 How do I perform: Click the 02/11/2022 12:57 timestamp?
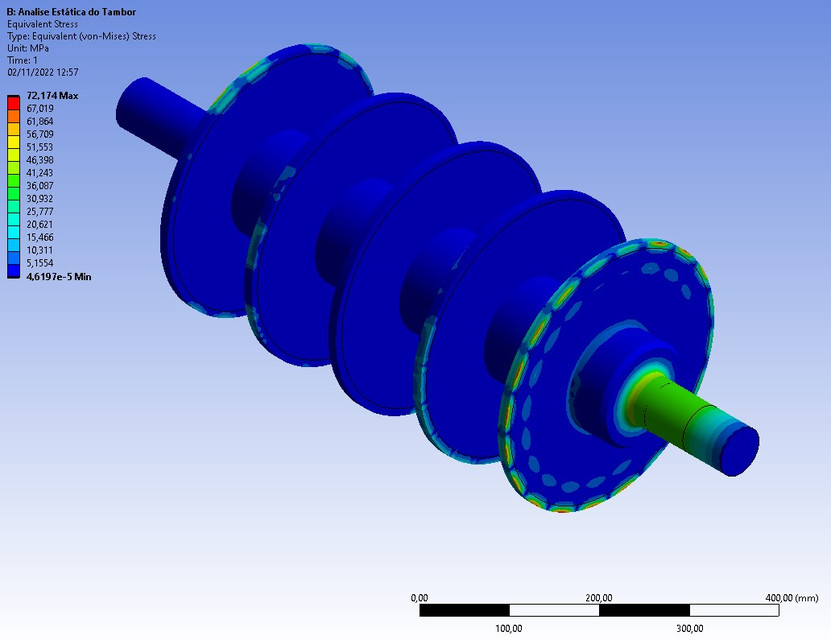(44, 72)
